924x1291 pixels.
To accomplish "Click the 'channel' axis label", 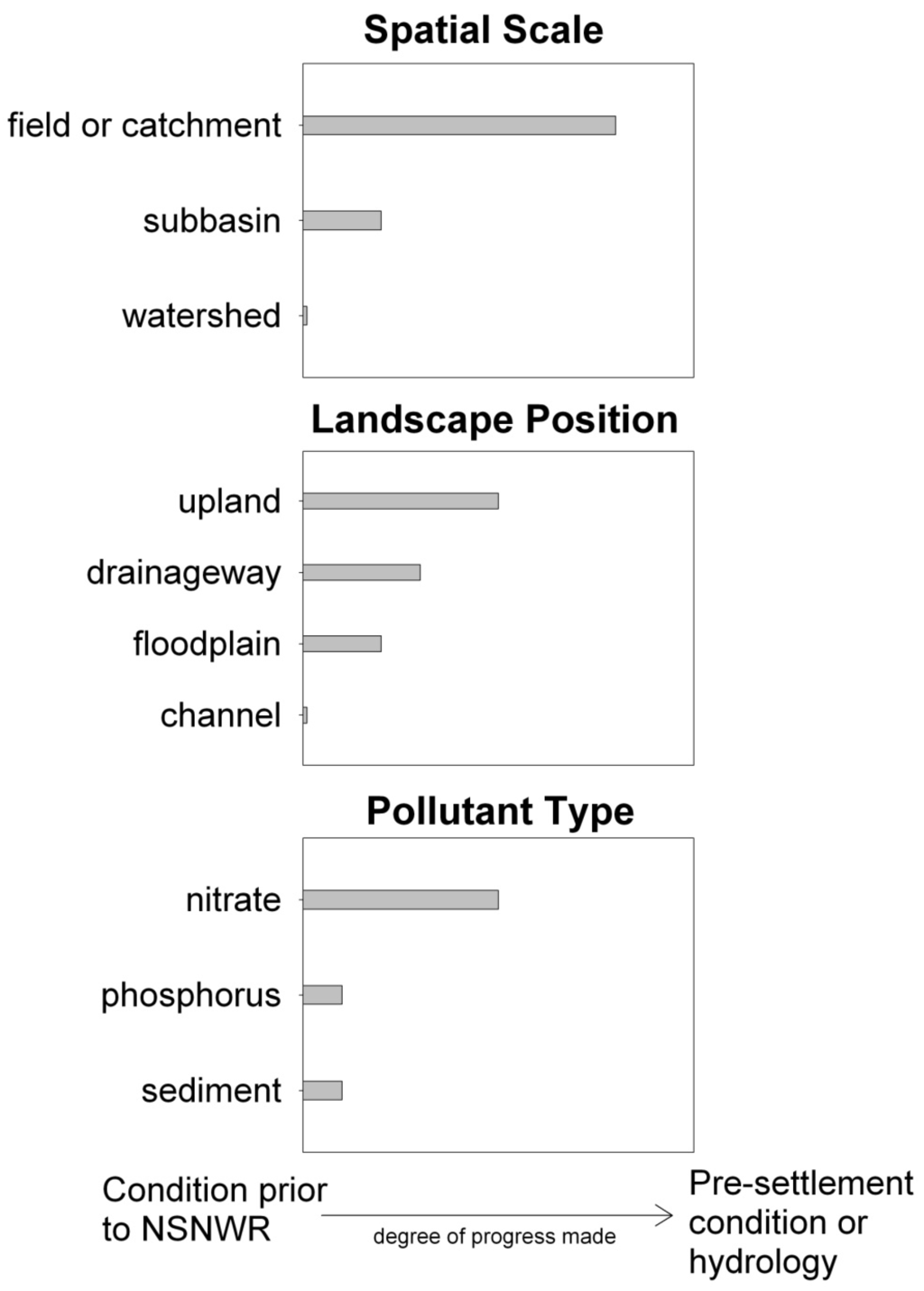I will click(220, 715).
